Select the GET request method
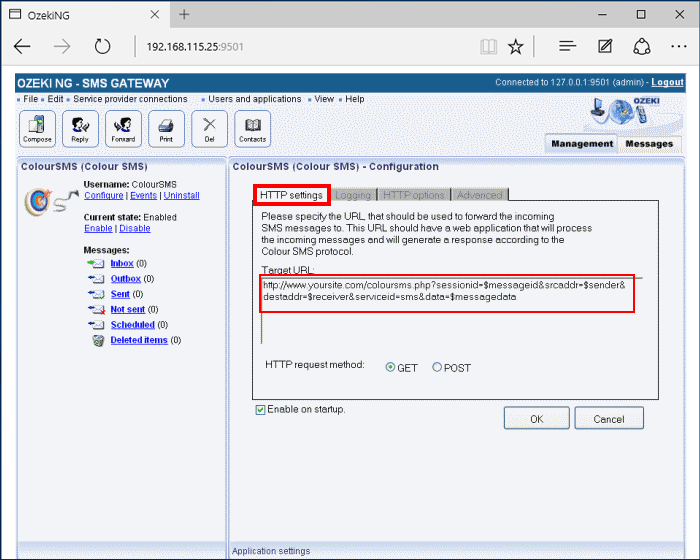Screen dimensions: 700x560 (x=390, y=368)
